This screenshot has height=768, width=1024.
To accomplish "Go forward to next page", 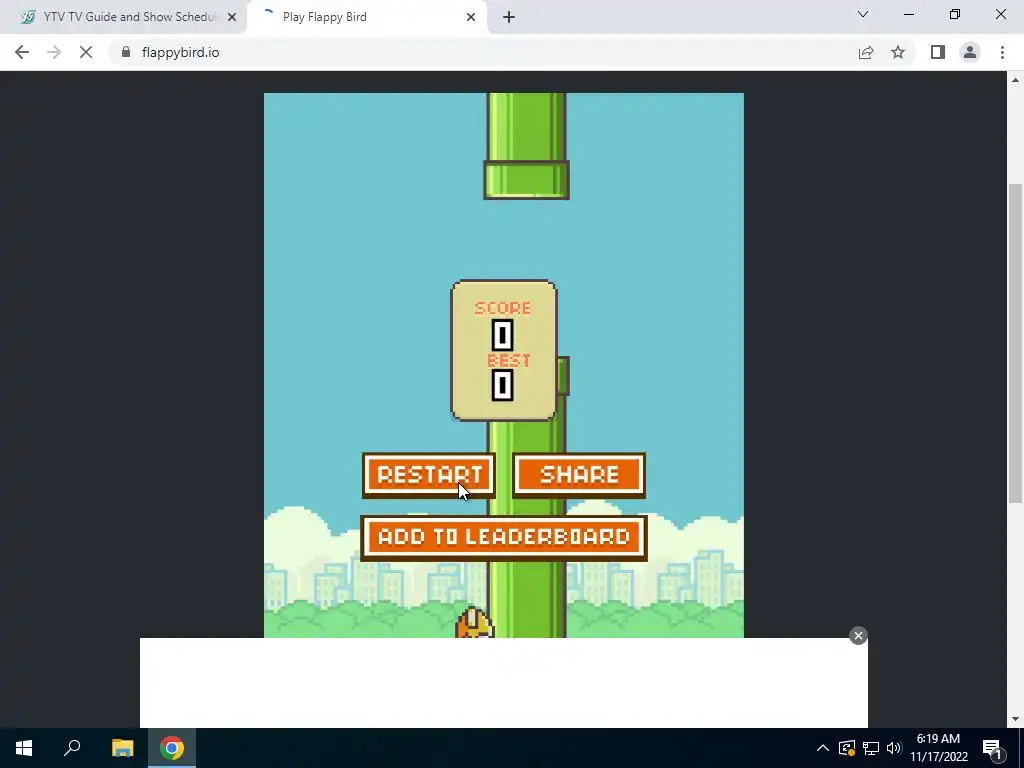I will click(x=54, y=52).
